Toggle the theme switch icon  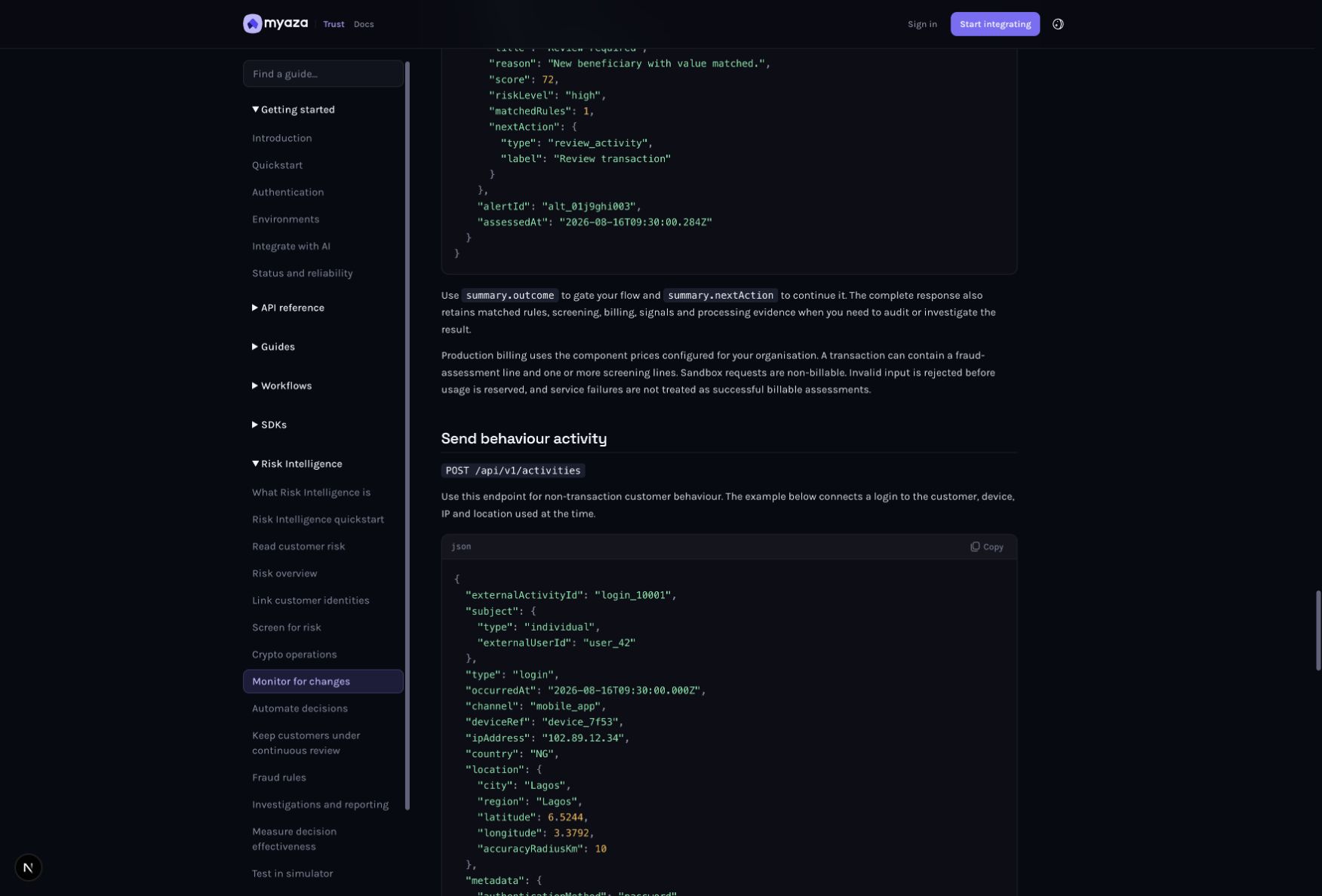point(1058,24)
